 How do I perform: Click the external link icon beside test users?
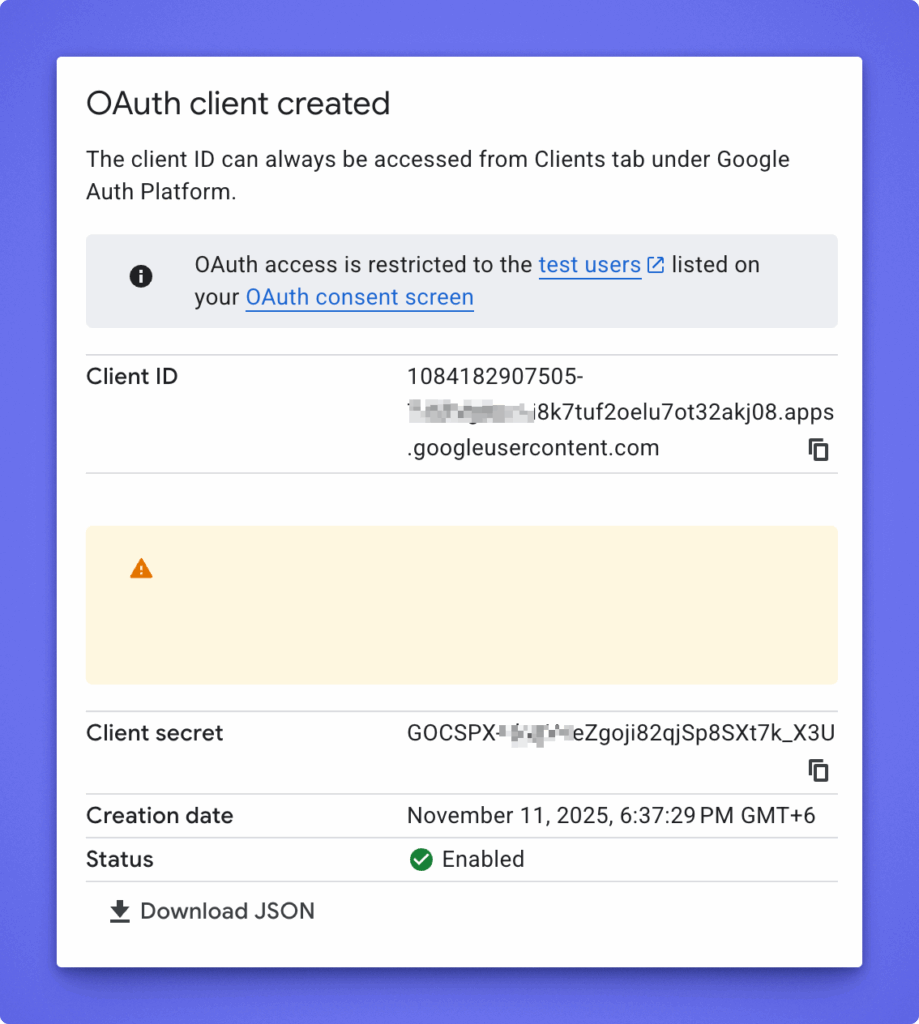pos(656,265)
